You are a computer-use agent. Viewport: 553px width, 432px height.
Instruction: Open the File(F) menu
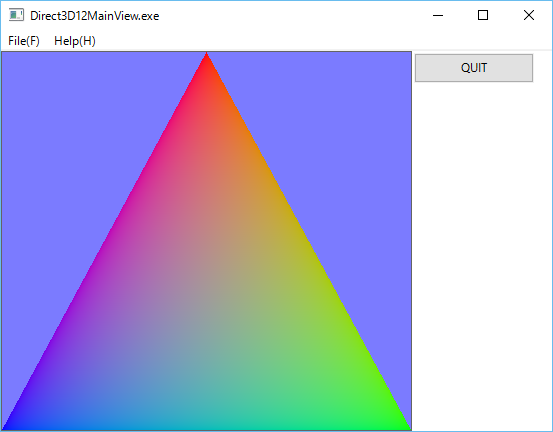coord(24,41)
